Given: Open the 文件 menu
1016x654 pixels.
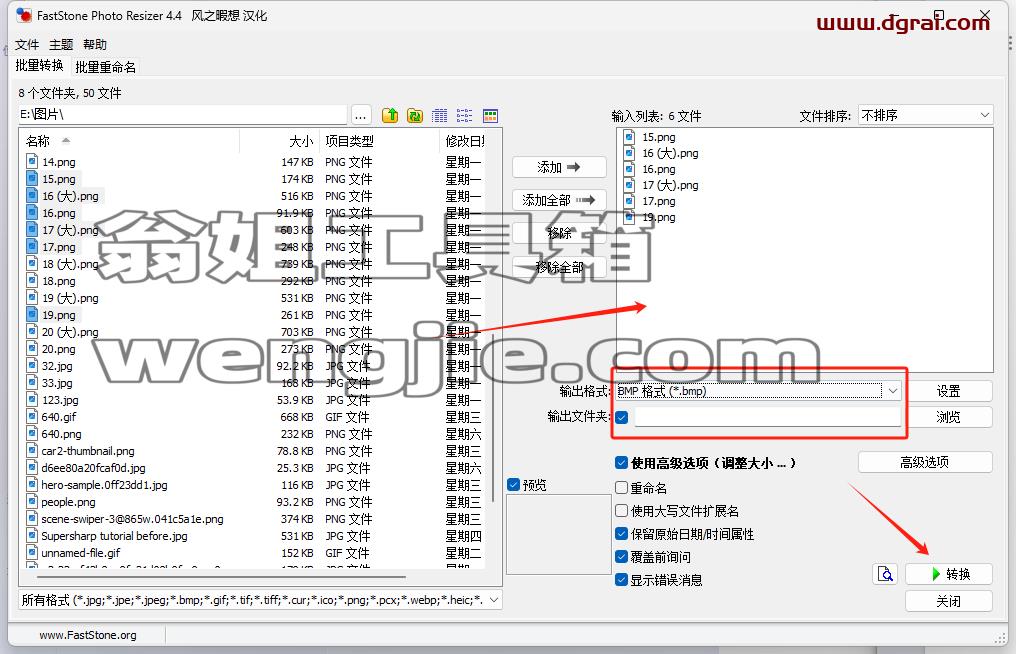Looking at the screenshot, I should coord(27,44).
